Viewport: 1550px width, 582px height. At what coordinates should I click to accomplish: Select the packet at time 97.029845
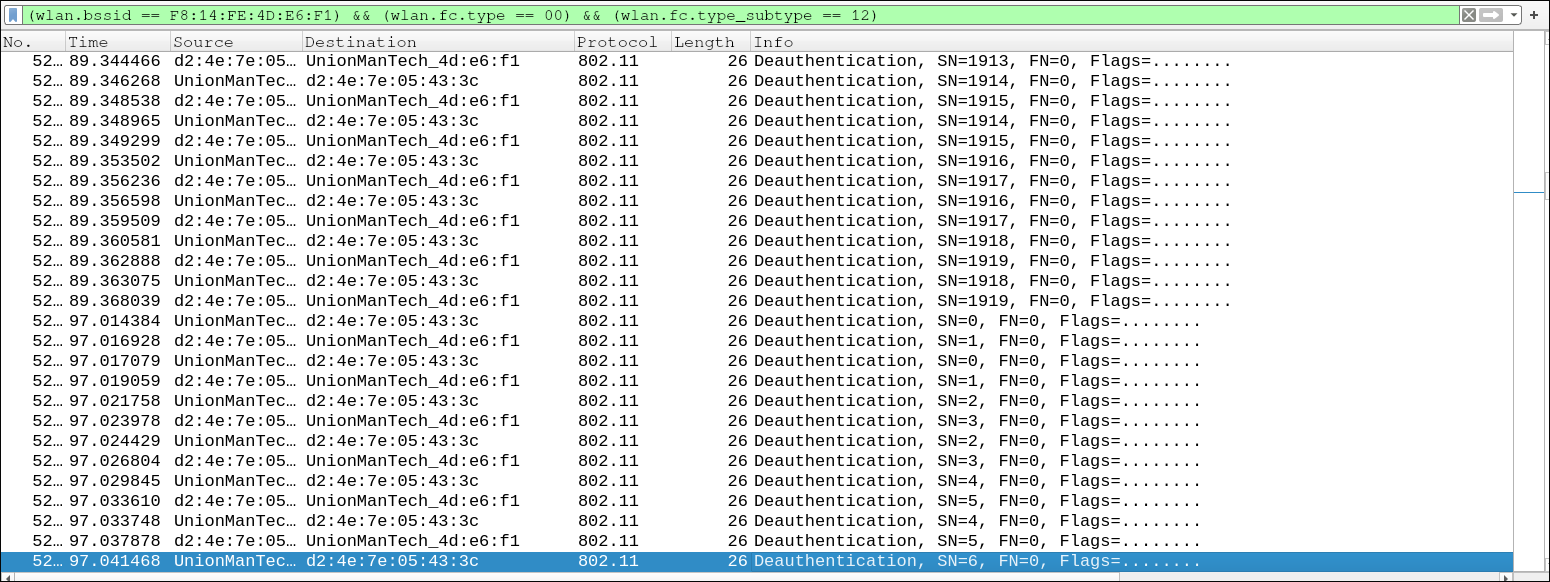[757, 481]
